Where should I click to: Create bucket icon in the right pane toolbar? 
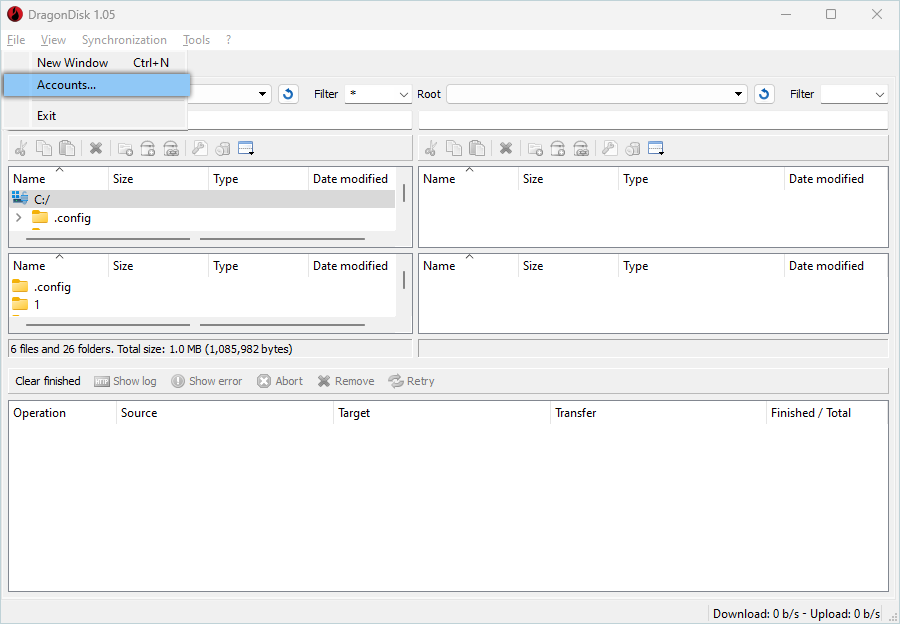pos(557,149)
